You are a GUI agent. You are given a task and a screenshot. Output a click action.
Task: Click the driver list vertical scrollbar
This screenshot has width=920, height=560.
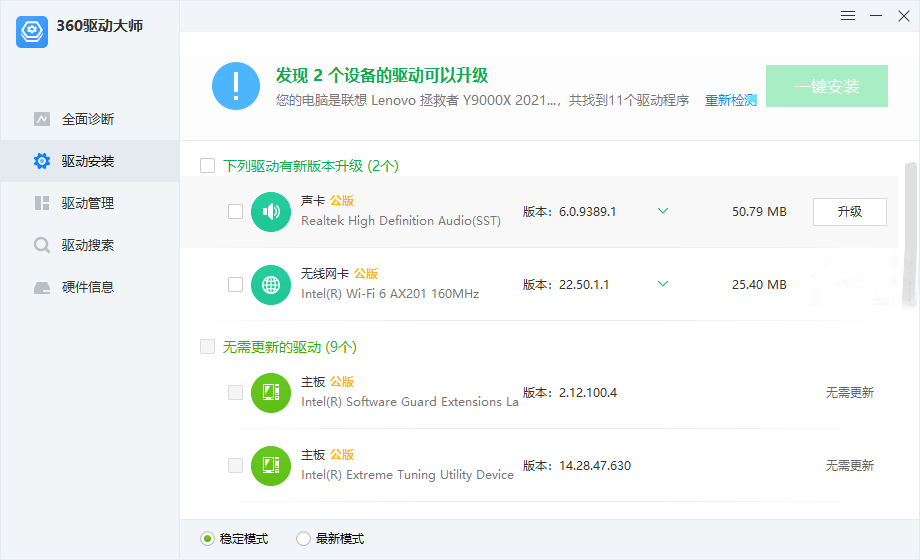[x=910, y=235]
